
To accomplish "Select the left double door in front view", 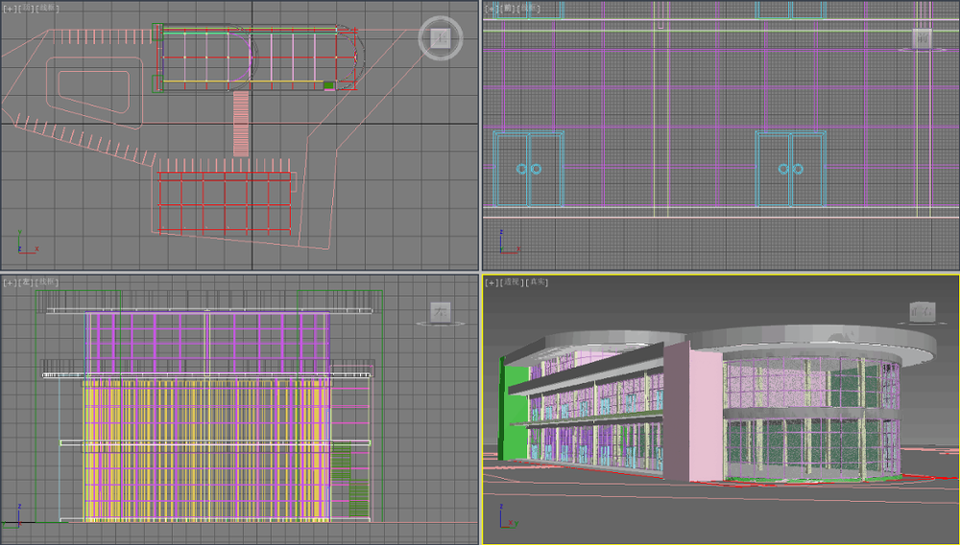I will click(528, 168).
